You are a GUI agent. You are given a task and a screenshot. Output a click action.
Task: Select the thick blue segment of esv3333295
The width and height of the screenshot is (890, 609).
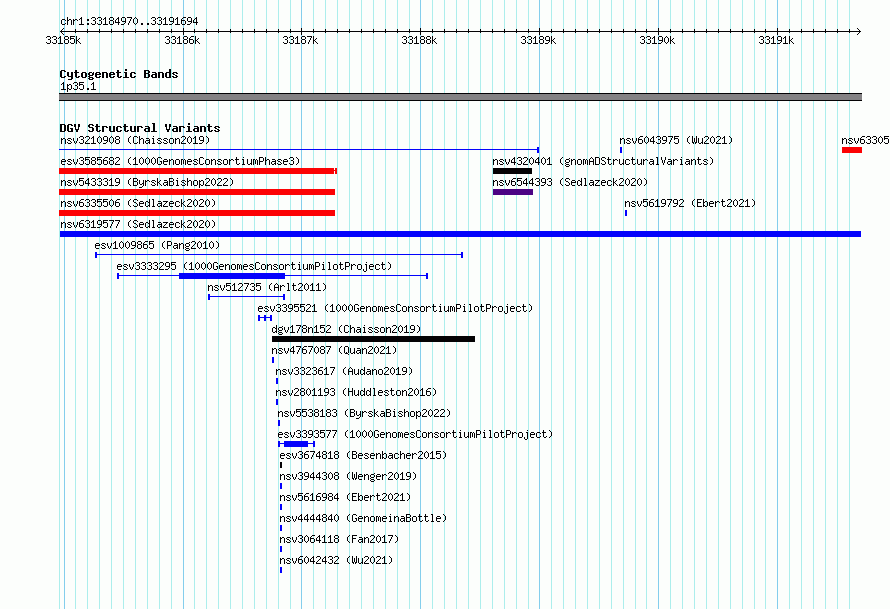point(232,276)
